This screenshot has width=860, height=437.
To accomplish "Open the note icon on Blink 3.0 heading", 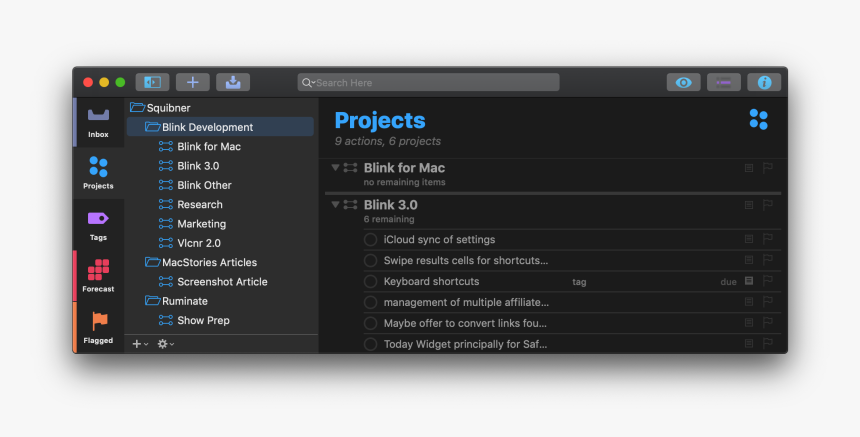I will coord(749,205).
